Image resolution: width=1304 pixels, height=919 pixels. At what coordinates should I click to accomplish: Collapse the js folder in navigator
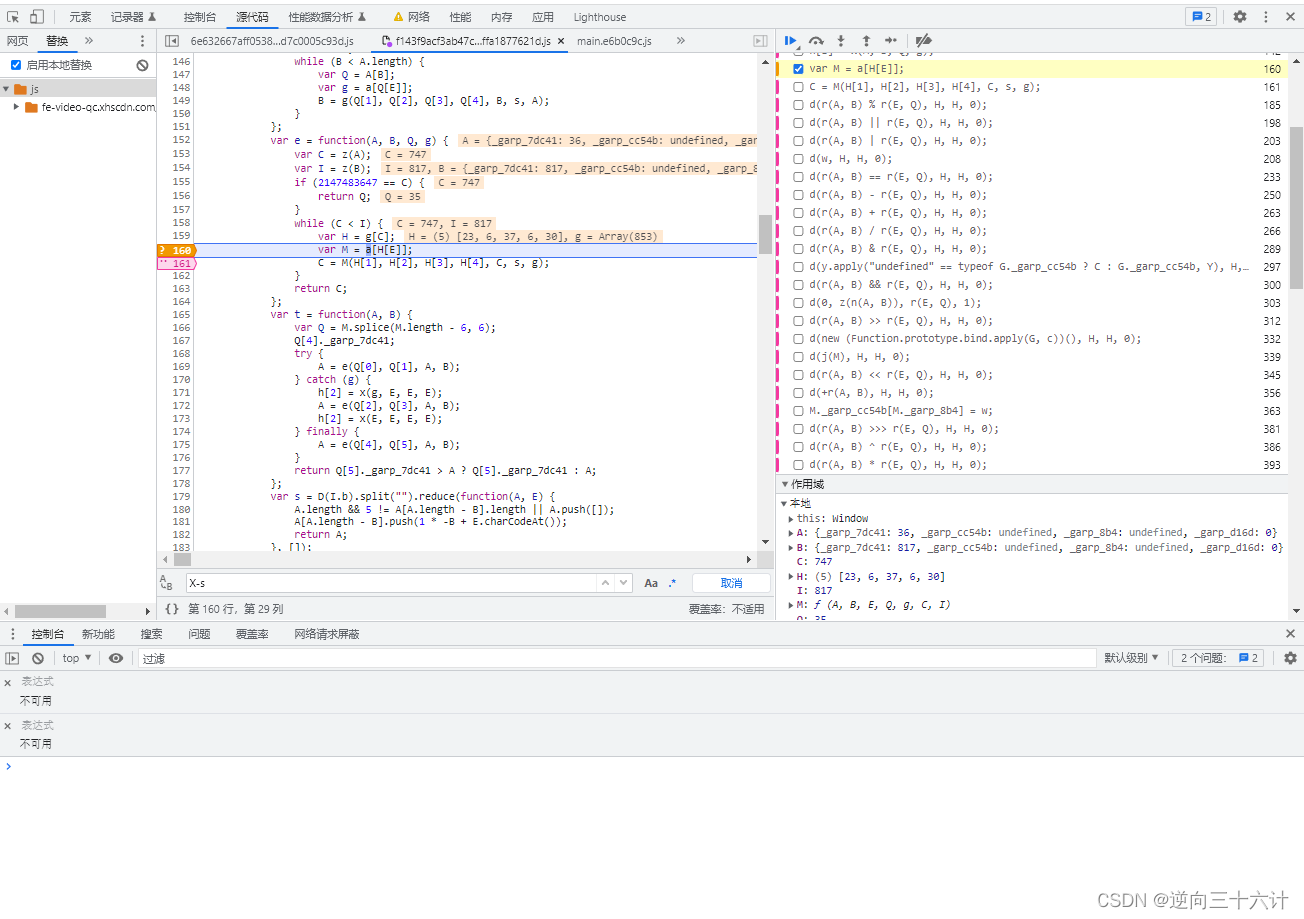coord(6,89)
